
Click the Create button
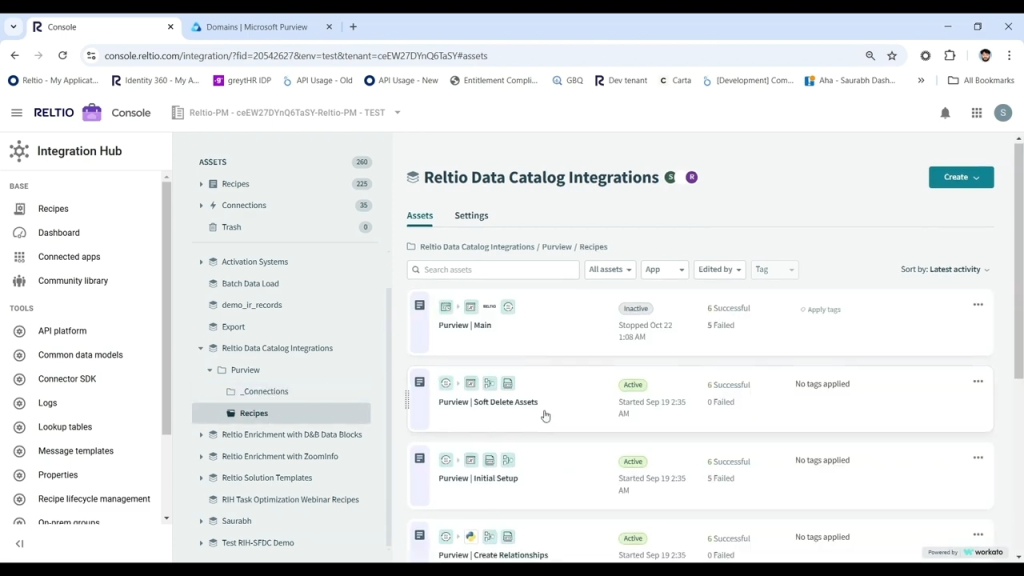tap(959, 177)
